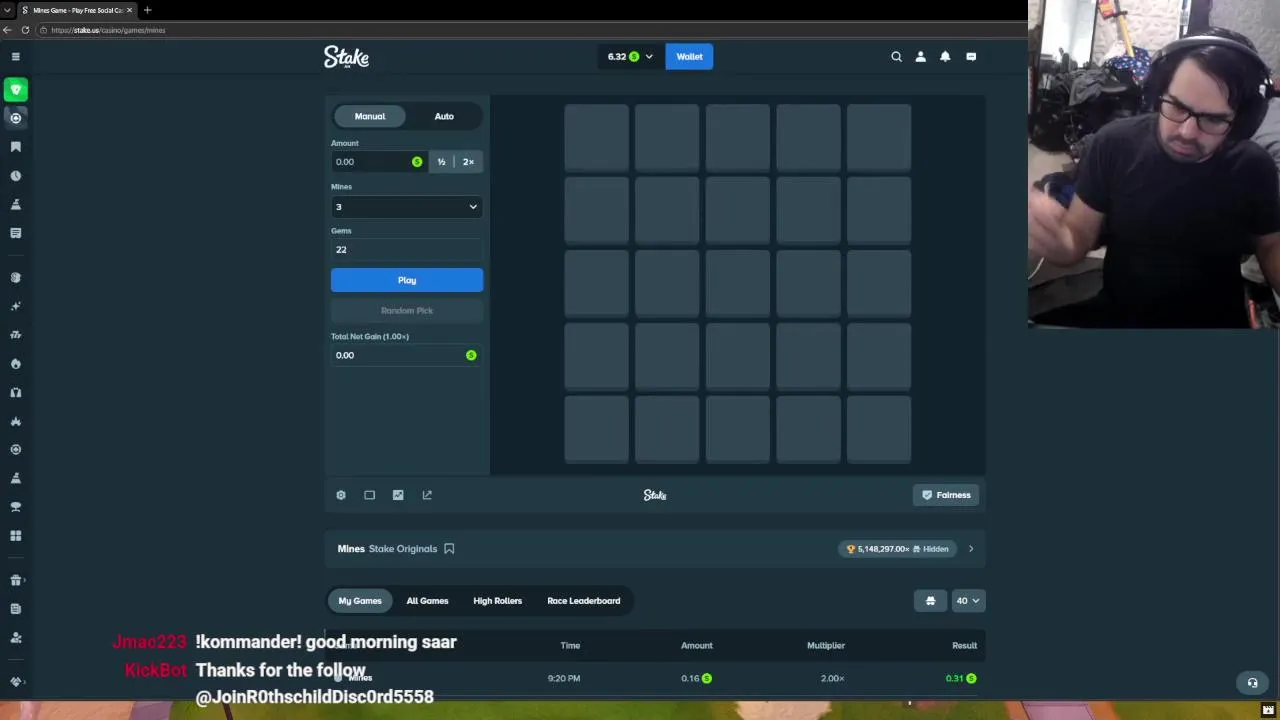The height and width of the screenshot is (720, 1280).
Task: Click the Stake Originals link
Action: coord(403,549)
